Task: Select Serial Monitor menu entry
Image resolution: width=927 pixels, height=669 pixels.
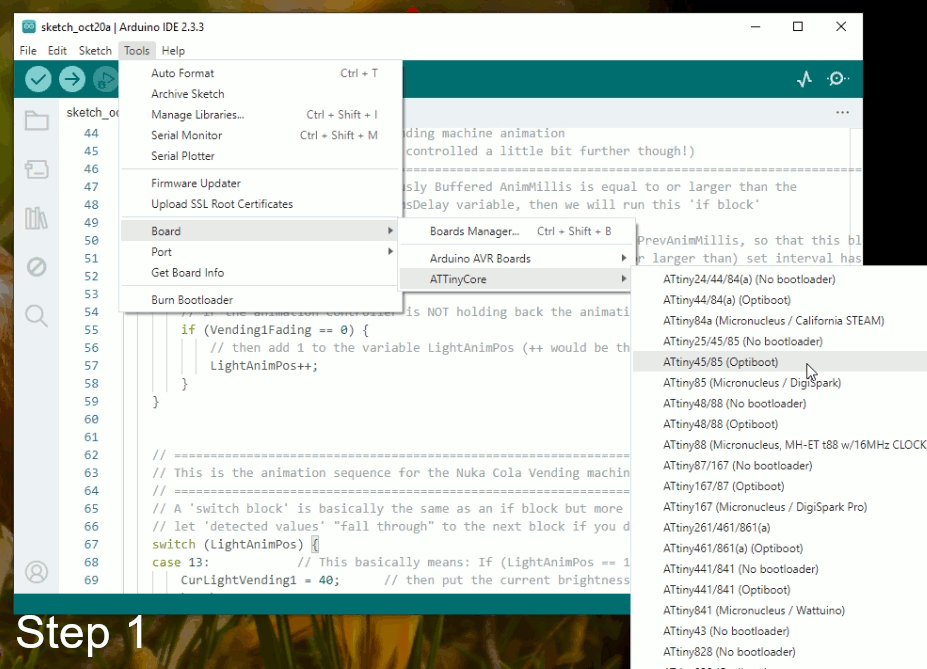Action: pyautogui.click(x=260, y=135)
